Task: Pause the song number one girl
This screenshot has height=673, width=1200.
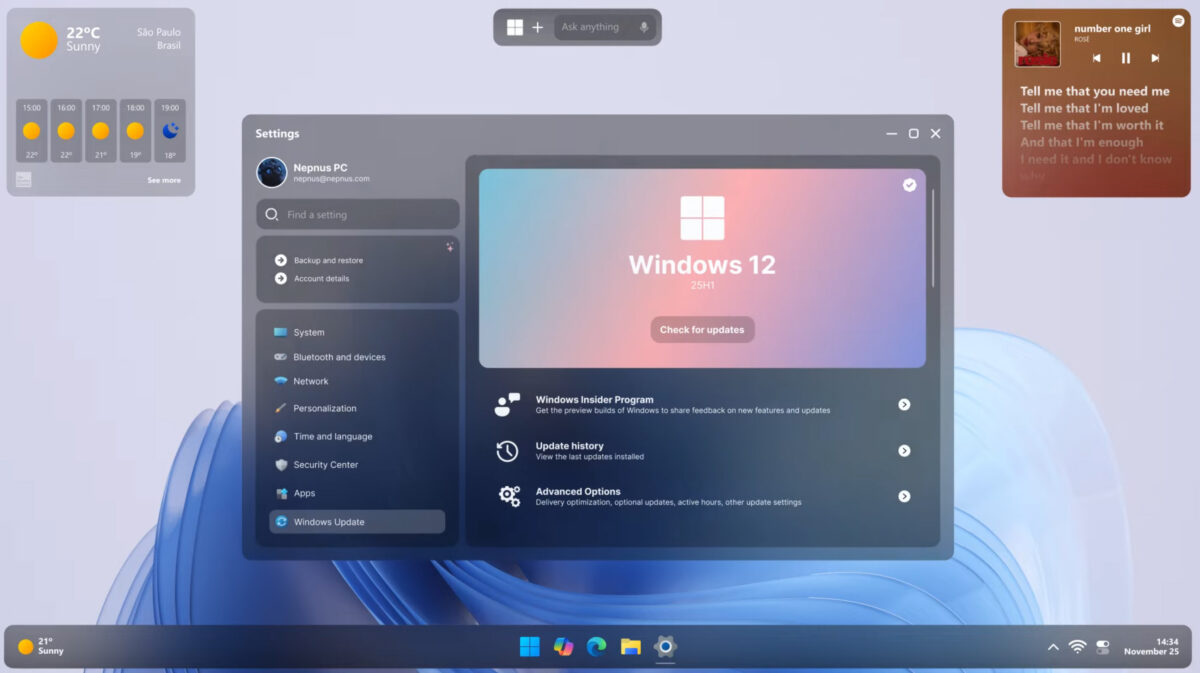Action: 1125,57
